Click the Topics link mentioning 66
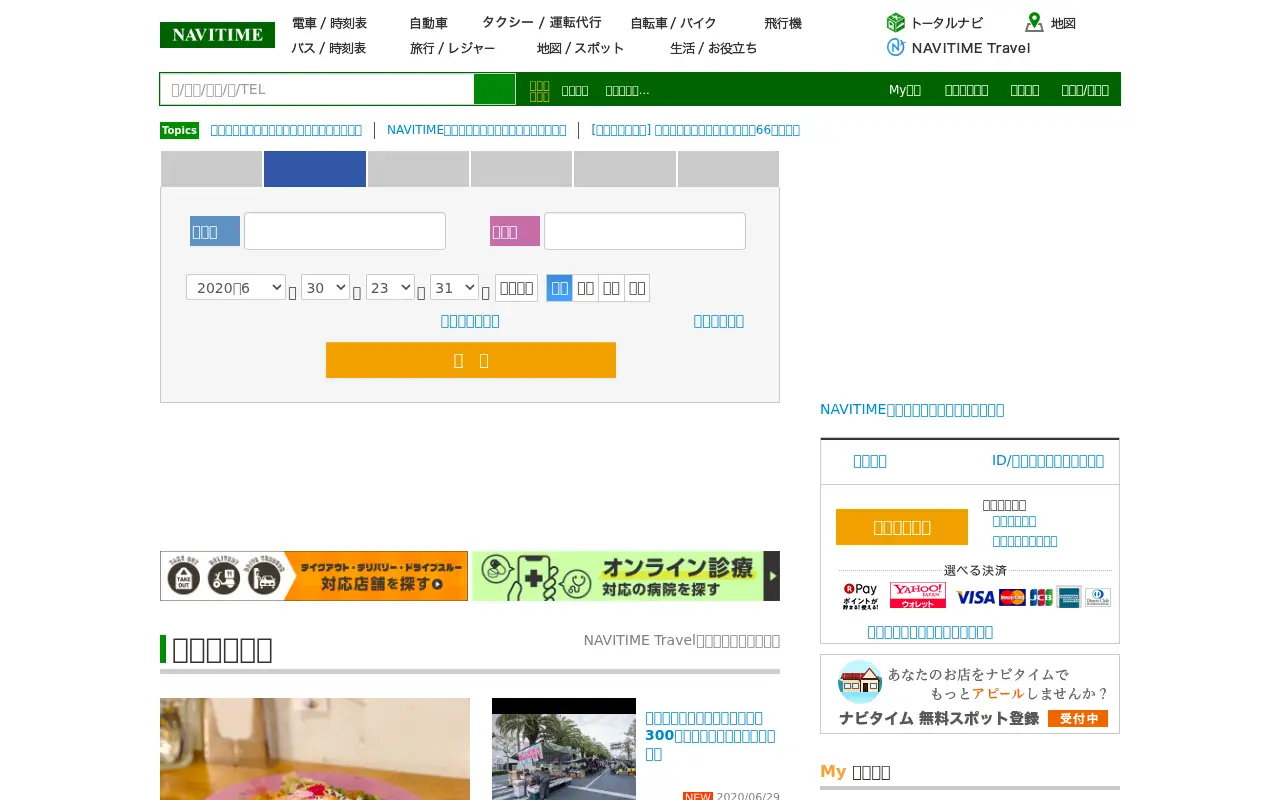Image resolution: width=1280 pixels, height=800 pixels. click(x=695, y=130)
